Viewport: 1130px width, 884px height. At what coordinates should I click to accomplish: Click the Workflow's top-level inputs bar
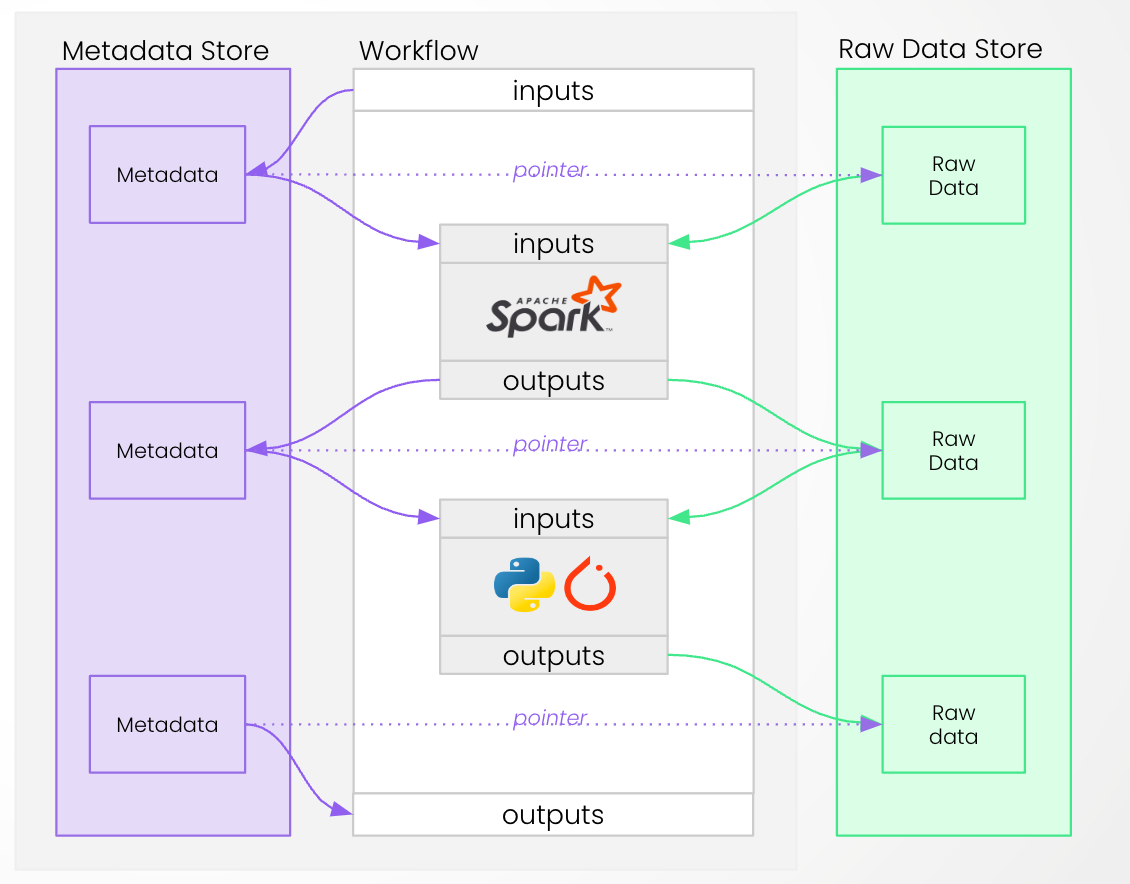[553, 90]
